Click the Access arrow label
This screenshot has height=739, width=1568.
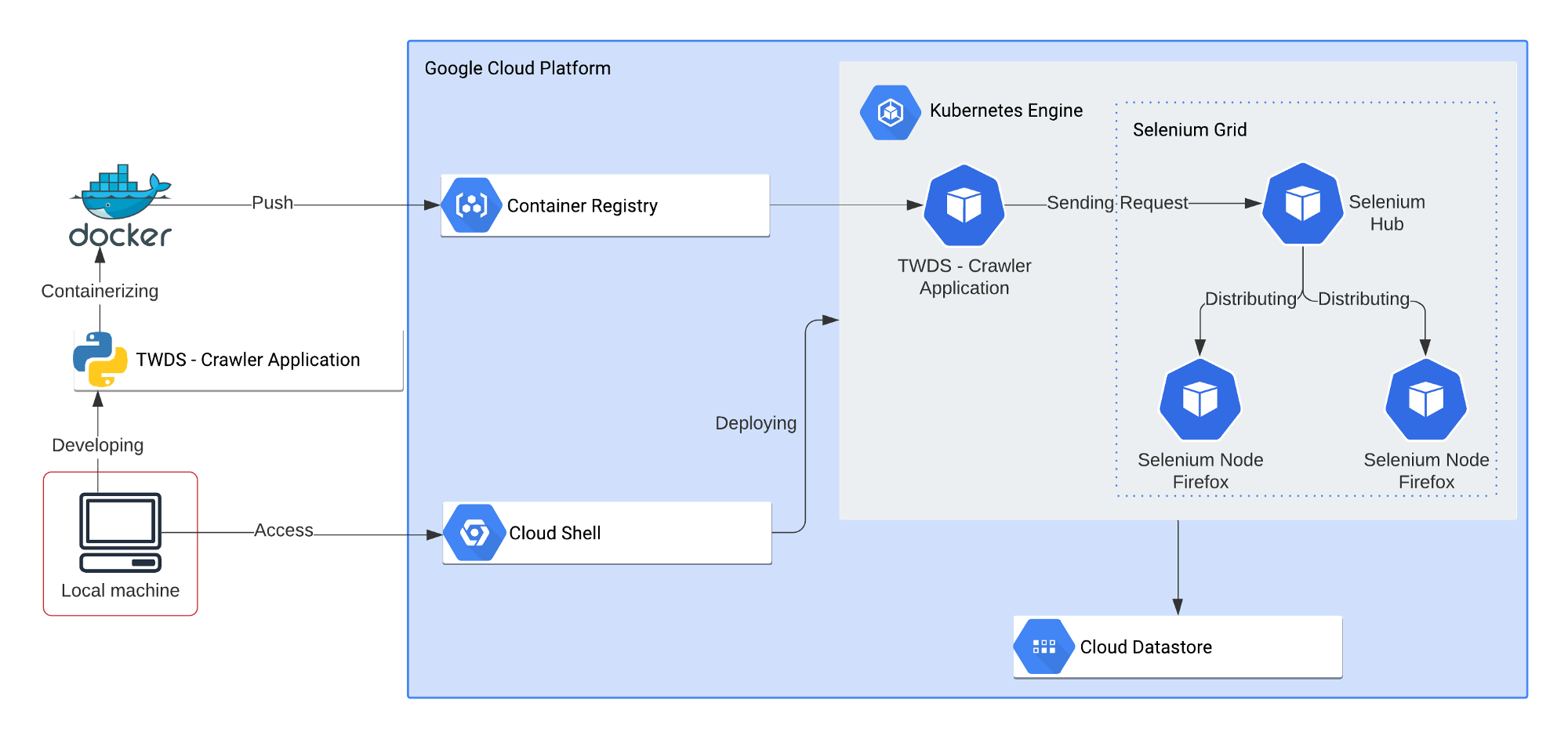click(x=284, y=531)
